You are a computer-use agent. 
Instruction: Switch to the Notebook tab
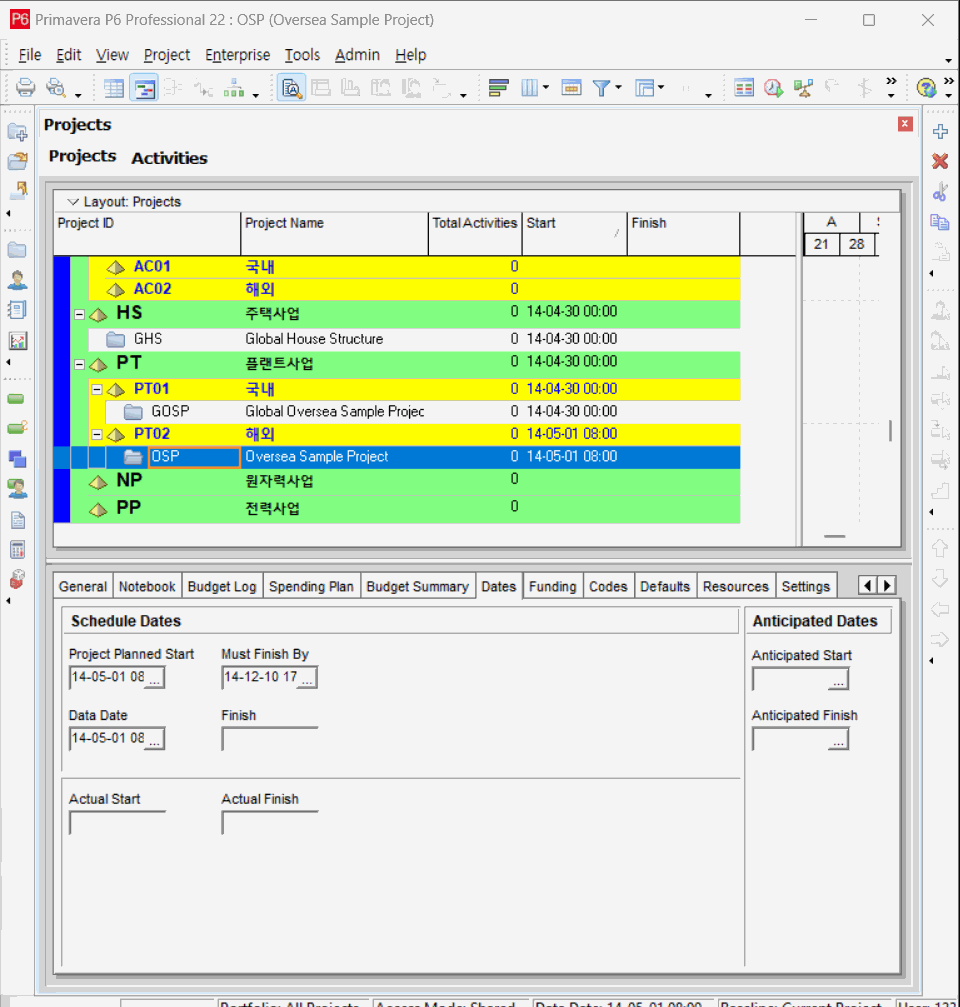tap(147, 586)
